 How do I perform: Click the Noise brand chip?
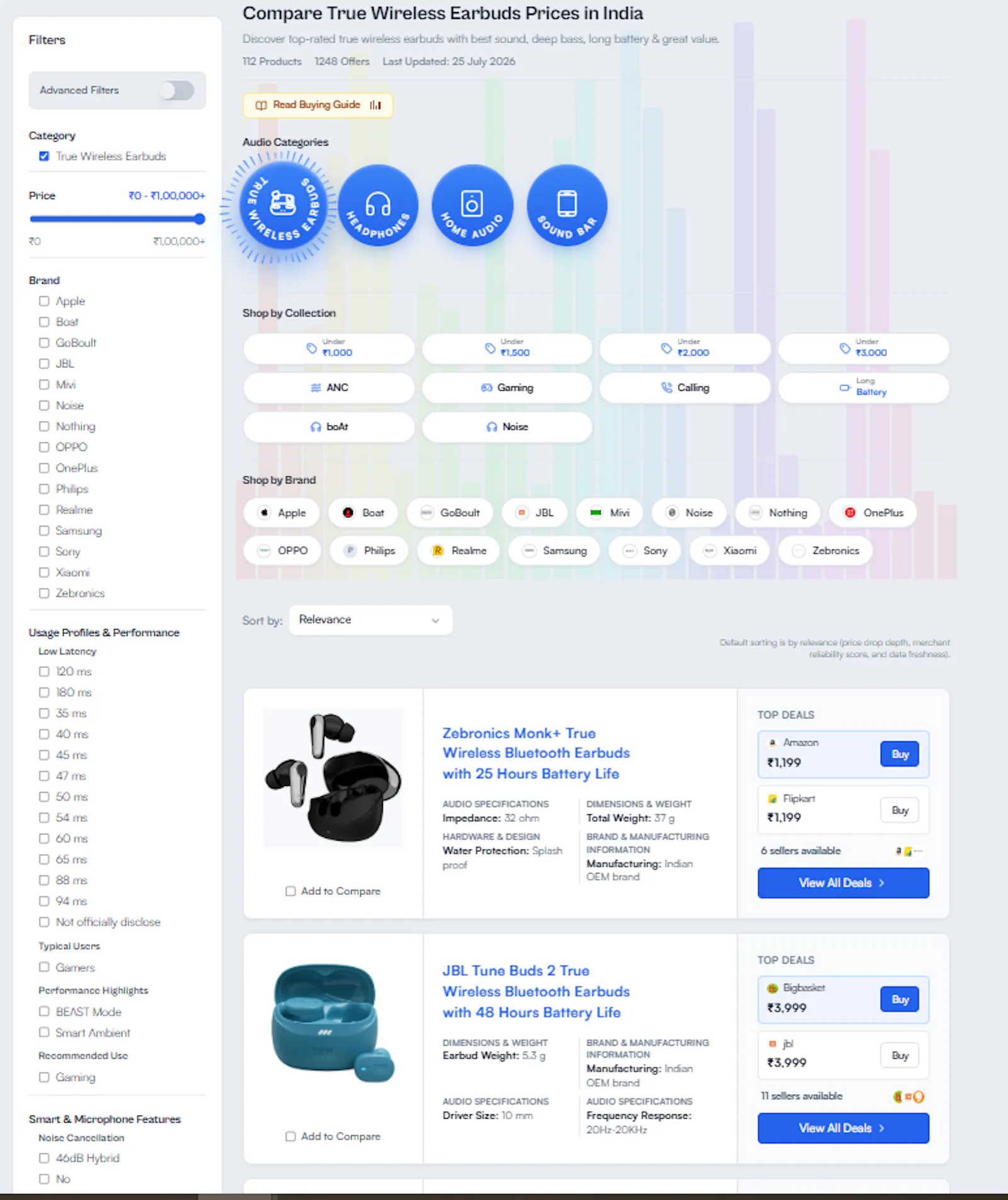tap(689, 512)
